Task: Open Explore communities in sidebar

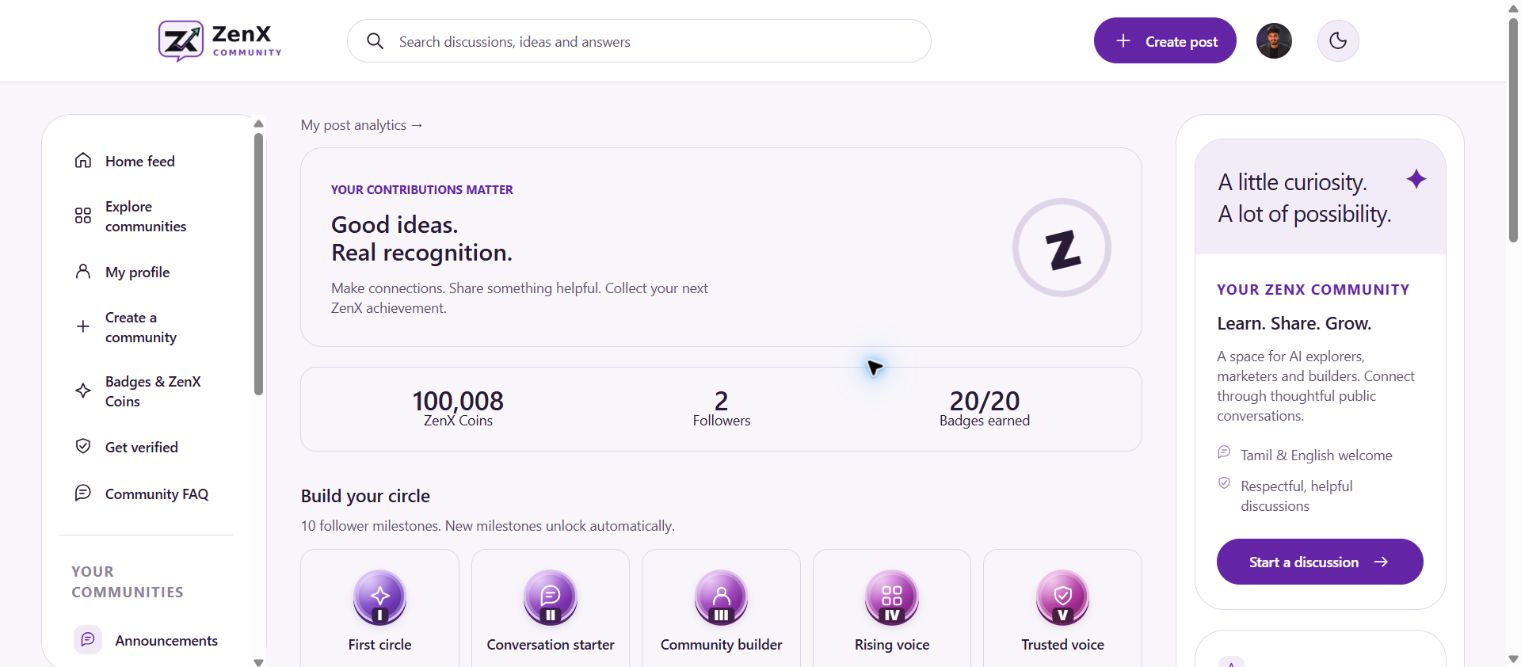Action: pos(148,216)
